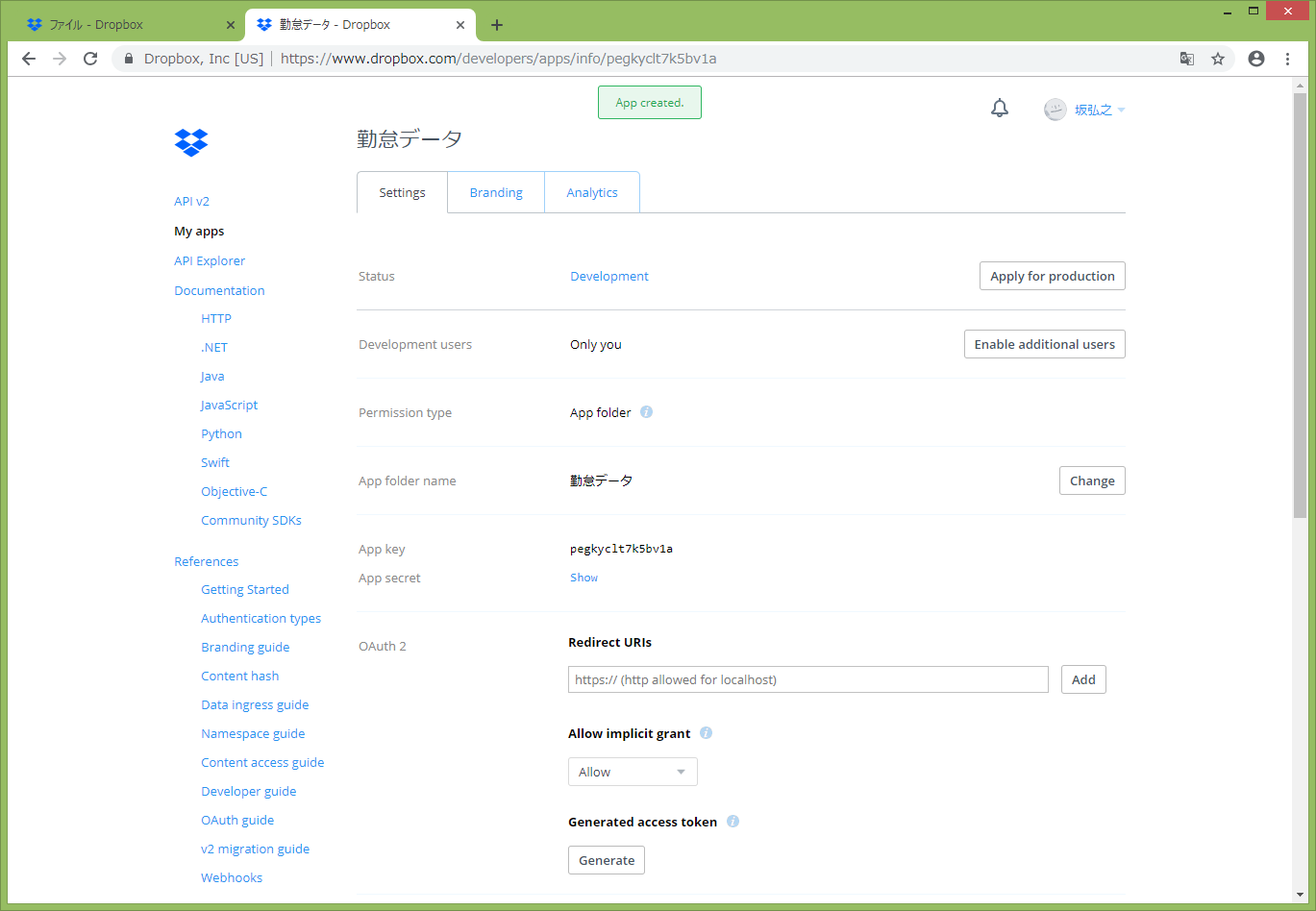Bookmark this page with the star icon
Screen dimensions: 1316x911
point(1218,59)
